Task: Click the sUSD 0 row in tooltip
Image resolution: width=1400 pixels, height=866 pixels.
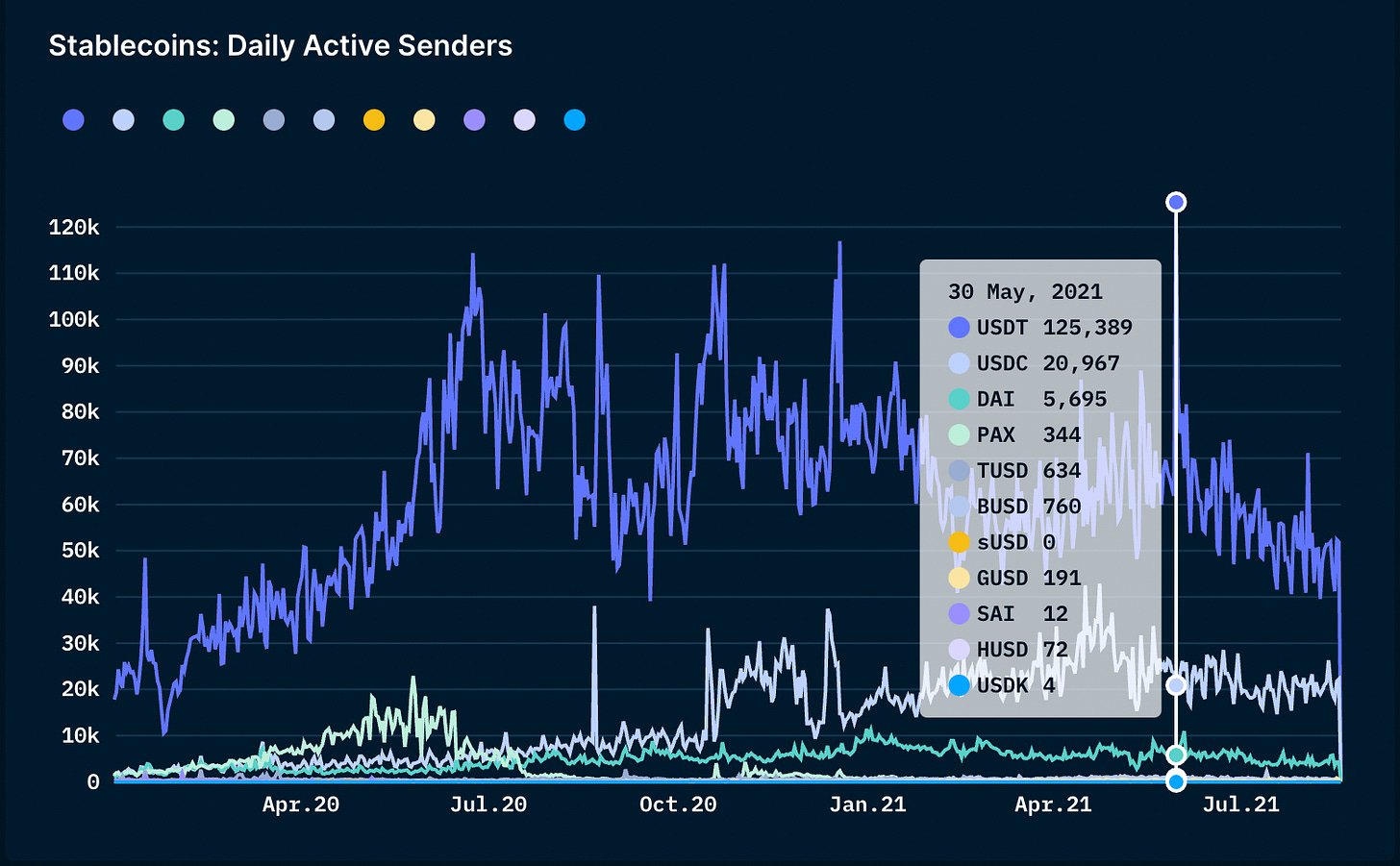Action: [x=1002, y=542]
